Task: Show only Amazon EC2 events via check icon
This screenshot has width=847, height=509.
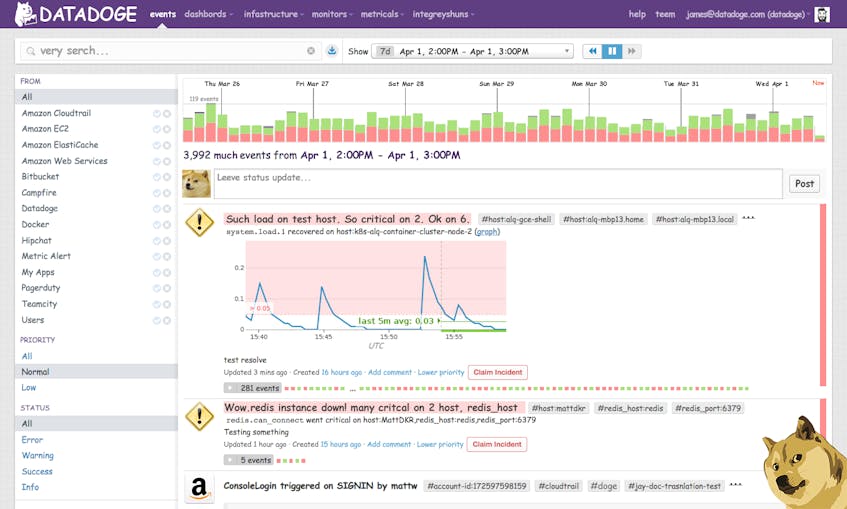Action: [x=157, y=129]
